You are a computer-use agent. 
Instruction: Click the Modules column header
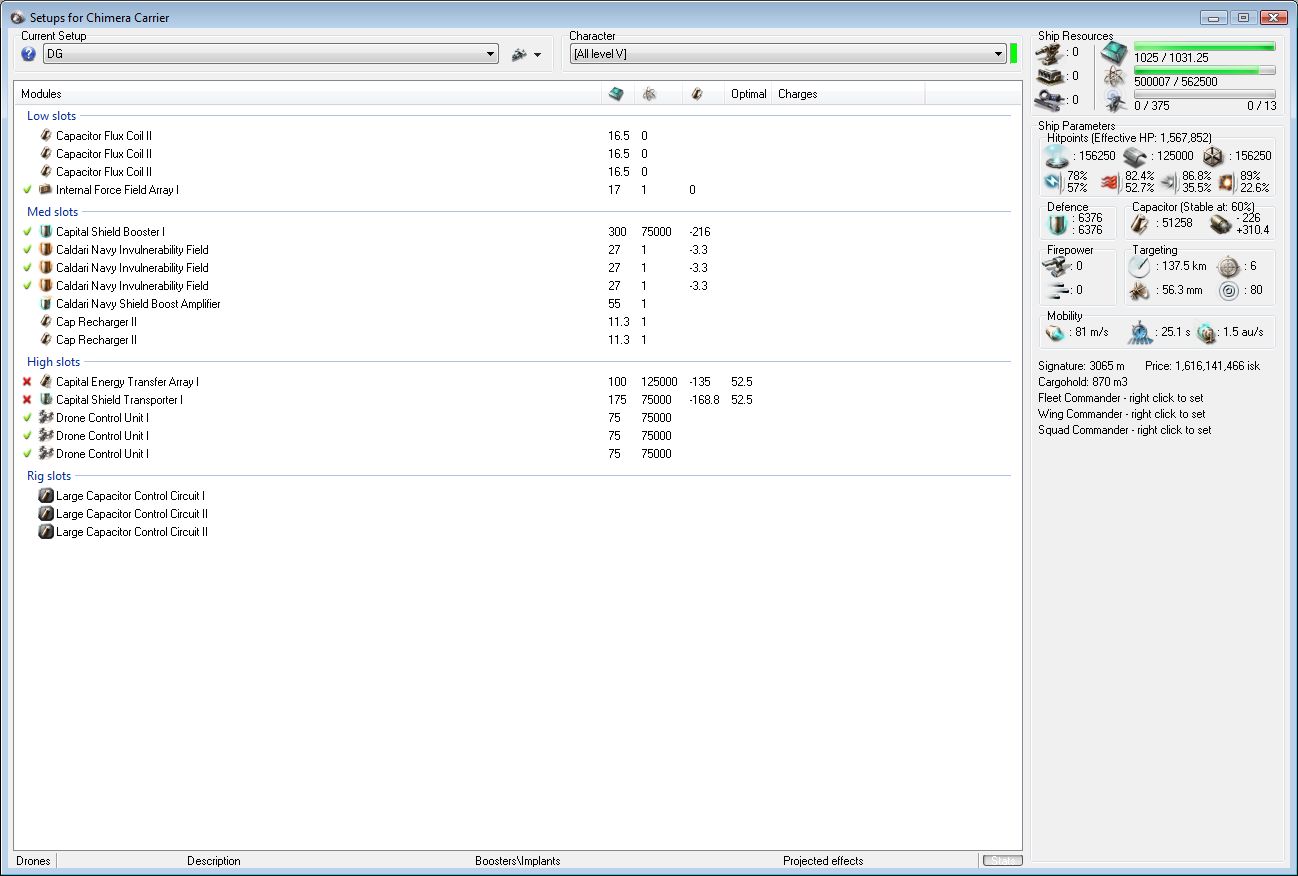pos(308,94)
